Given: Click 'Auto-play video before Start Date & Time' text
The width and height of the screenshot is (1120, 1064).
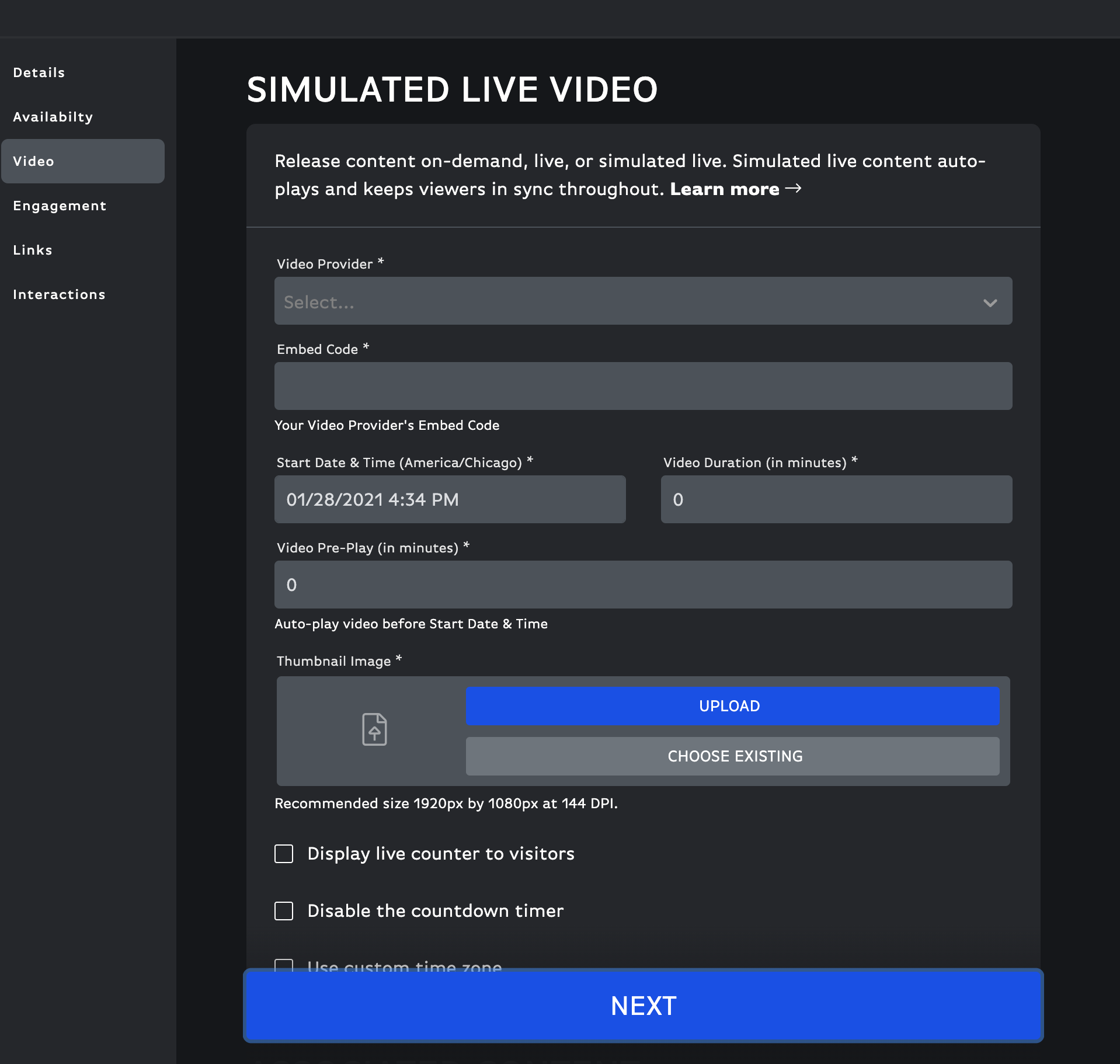Looking at the screenshot, I should pos(411,624).
